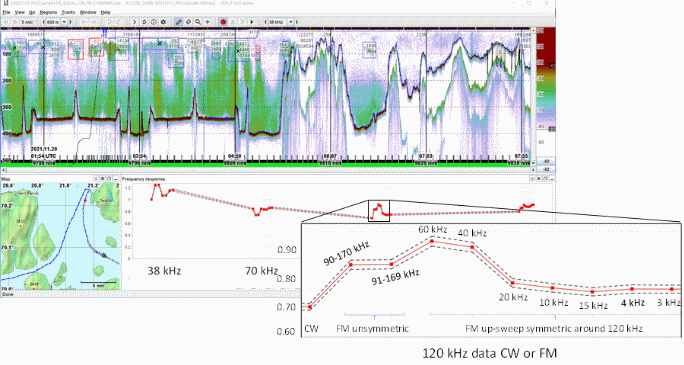Select the magnifier zoom tool

tap(198, 22)
